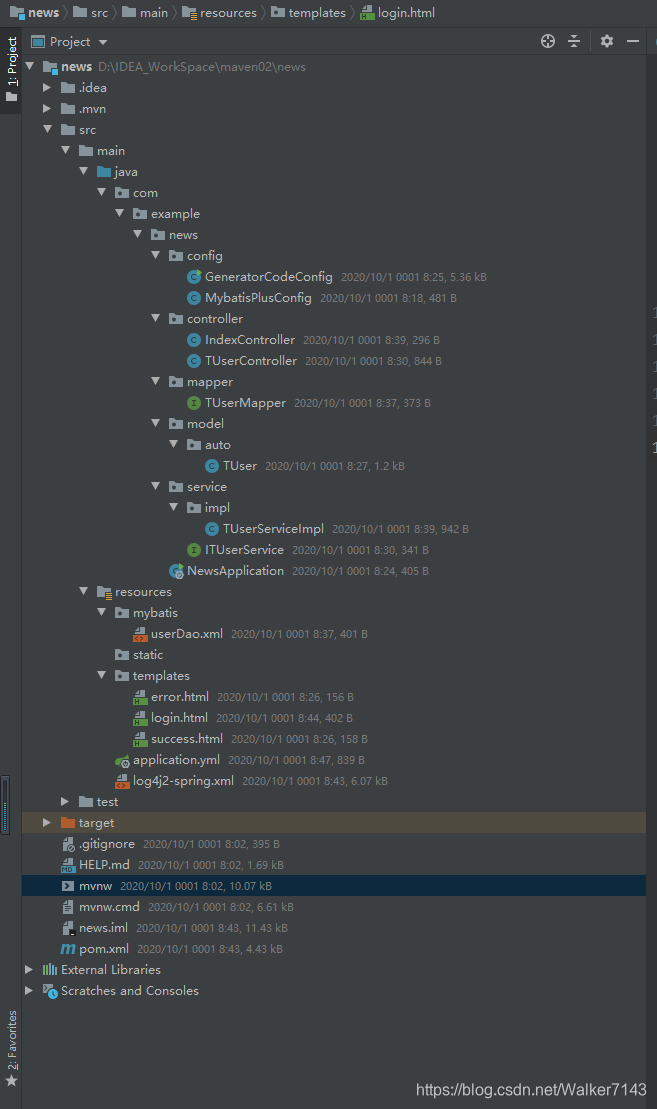Click the 'news' breadcrumb
657x1109 pixels.
35,13
